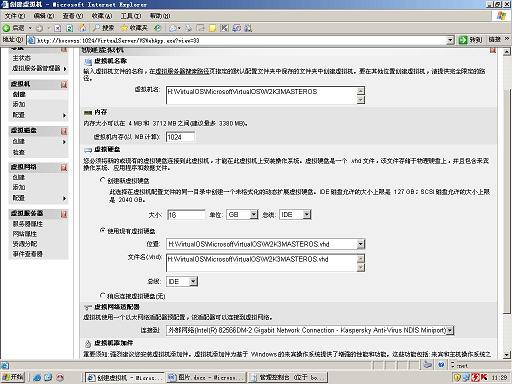The width and height of the screenshot is (512, 384).
Task: Open the 查看(V) menu
Action: pyautogui.click(x=73, y=16)
